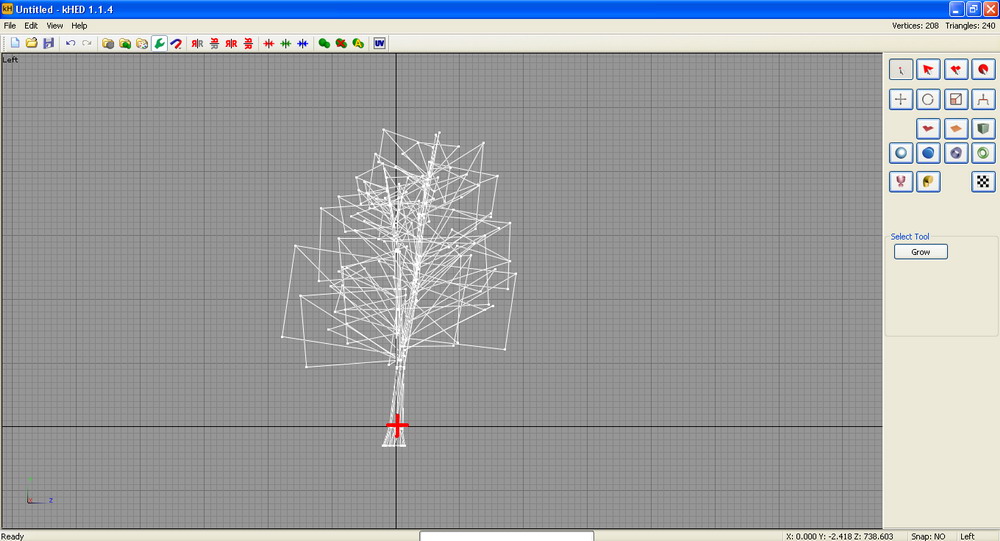Click the axis gizmo in viewport corner
The width and height of the screenshot is (1000, 541).
click(38, 492)
